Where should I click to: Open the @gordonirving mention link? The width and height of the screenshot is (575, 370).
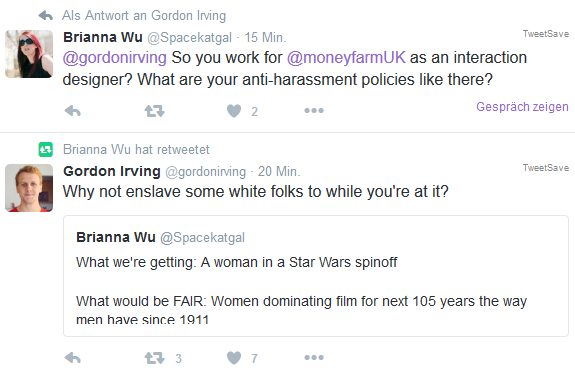114,58
